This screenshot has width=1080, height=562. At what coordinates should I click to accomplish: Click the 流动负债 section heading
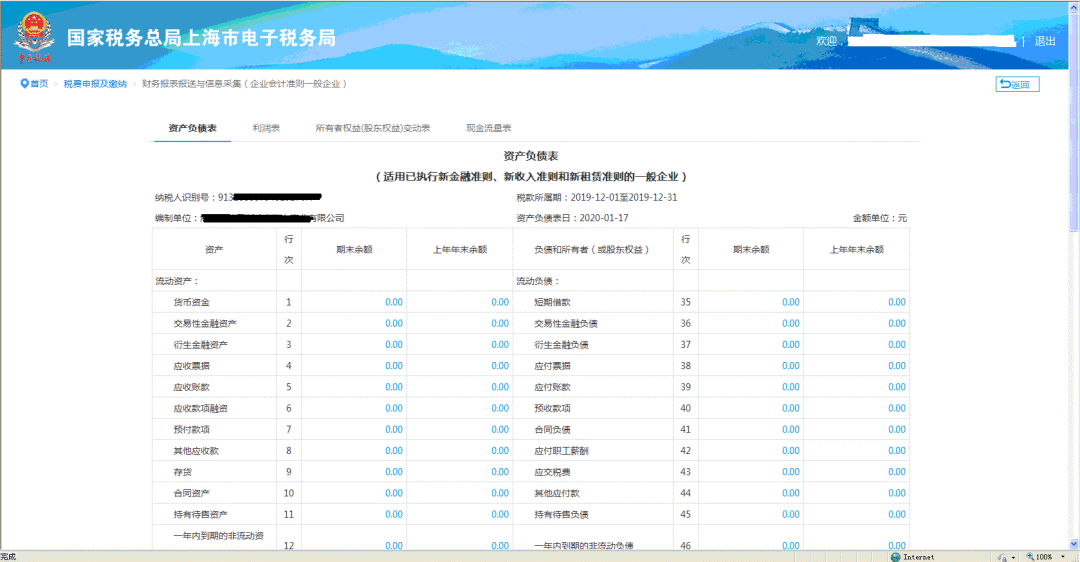pos(537,281)
